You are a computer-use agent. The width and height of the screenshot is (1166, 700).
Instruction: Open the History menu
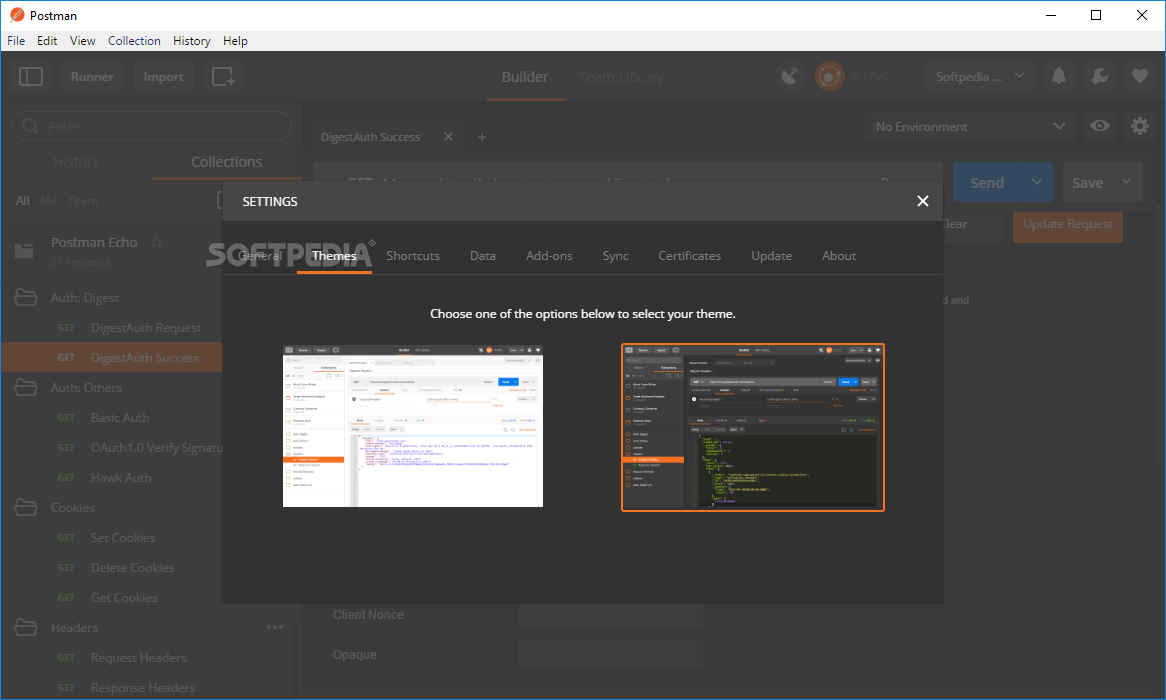(192, 41)
